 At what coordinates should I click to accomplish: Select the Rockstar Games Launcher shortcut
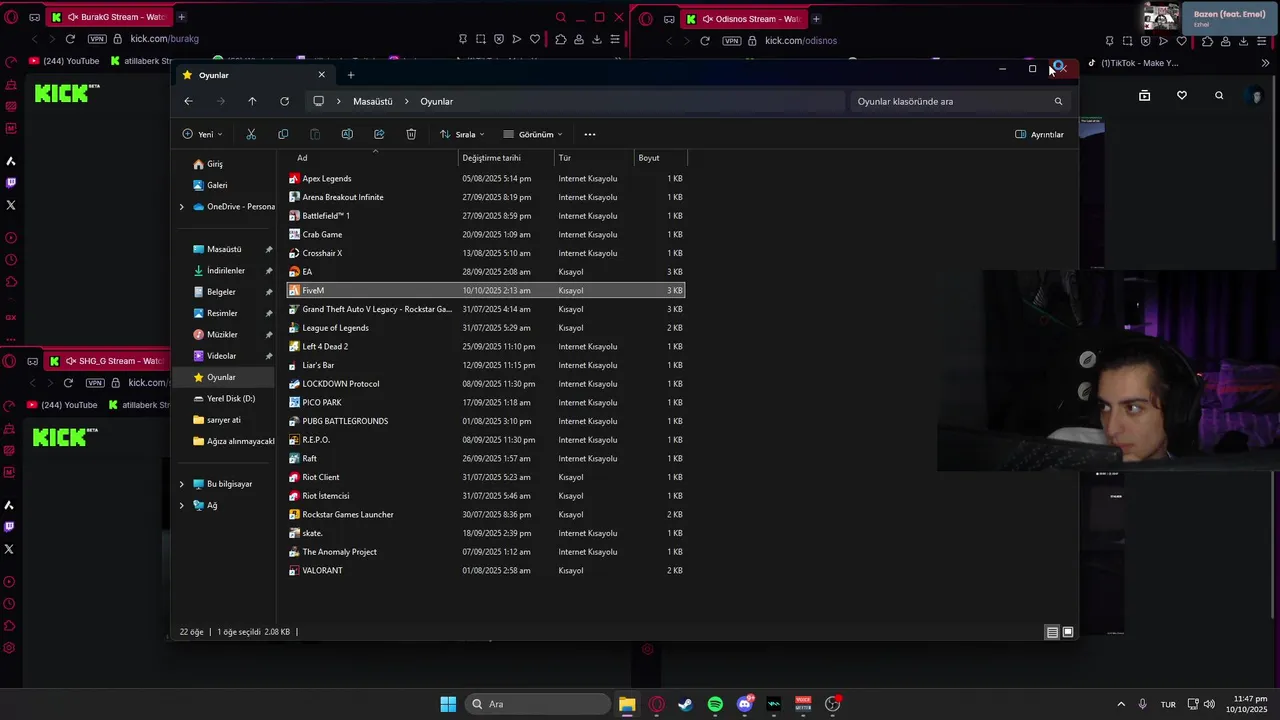[x=486, y=514]
